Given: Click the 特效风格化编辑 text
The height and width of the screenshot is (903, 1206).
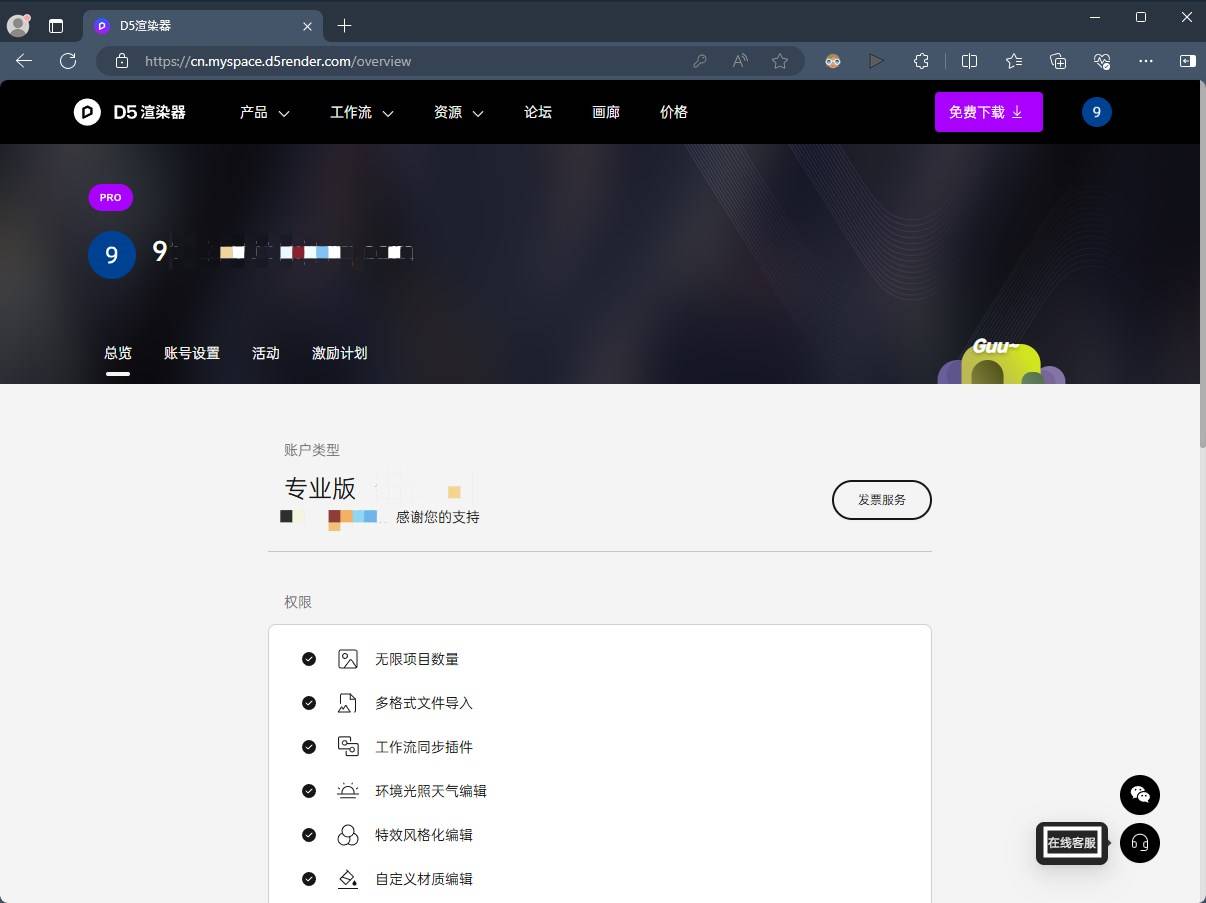Looking at the screenshot, I should (424, 835).
